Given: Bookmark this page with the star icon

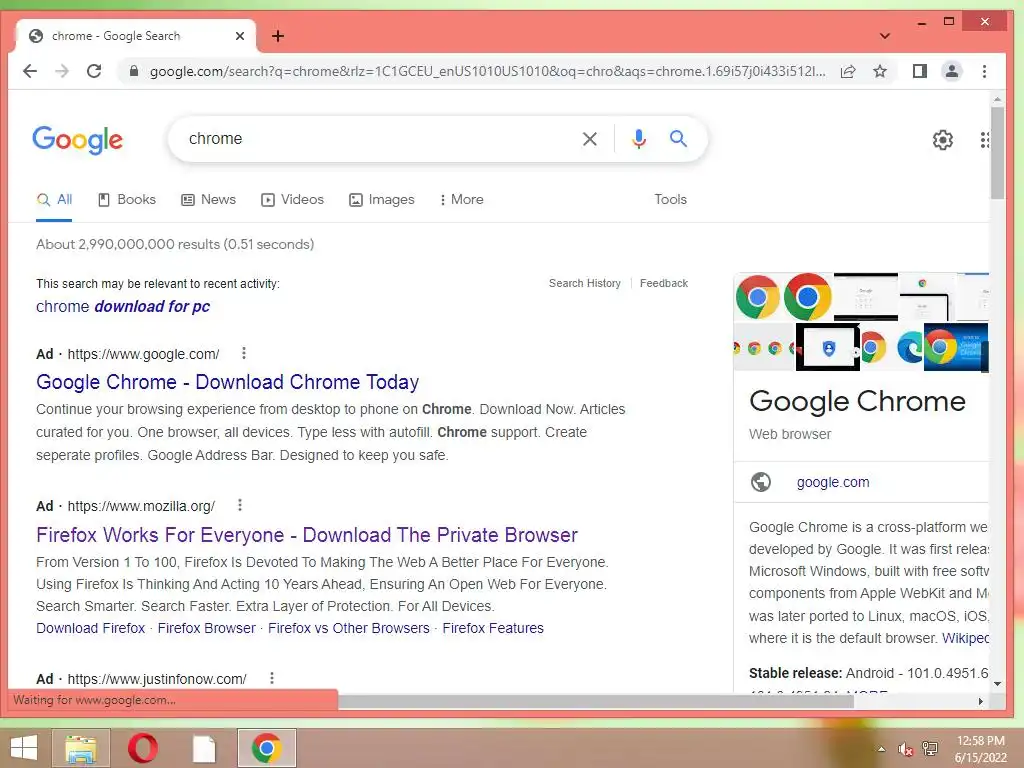Looking at the screenshot, I should point(880,71).
